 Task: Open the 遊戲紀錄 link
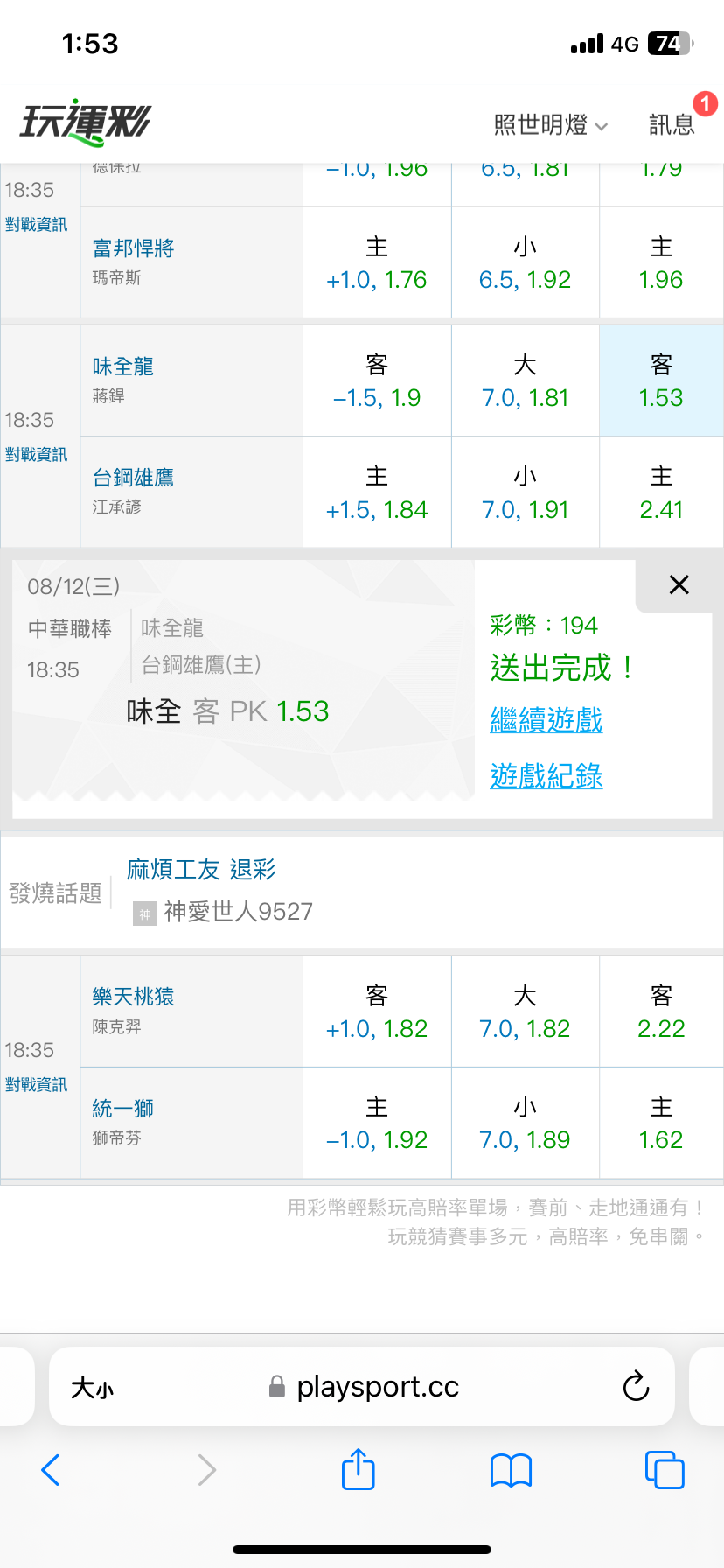546,775
